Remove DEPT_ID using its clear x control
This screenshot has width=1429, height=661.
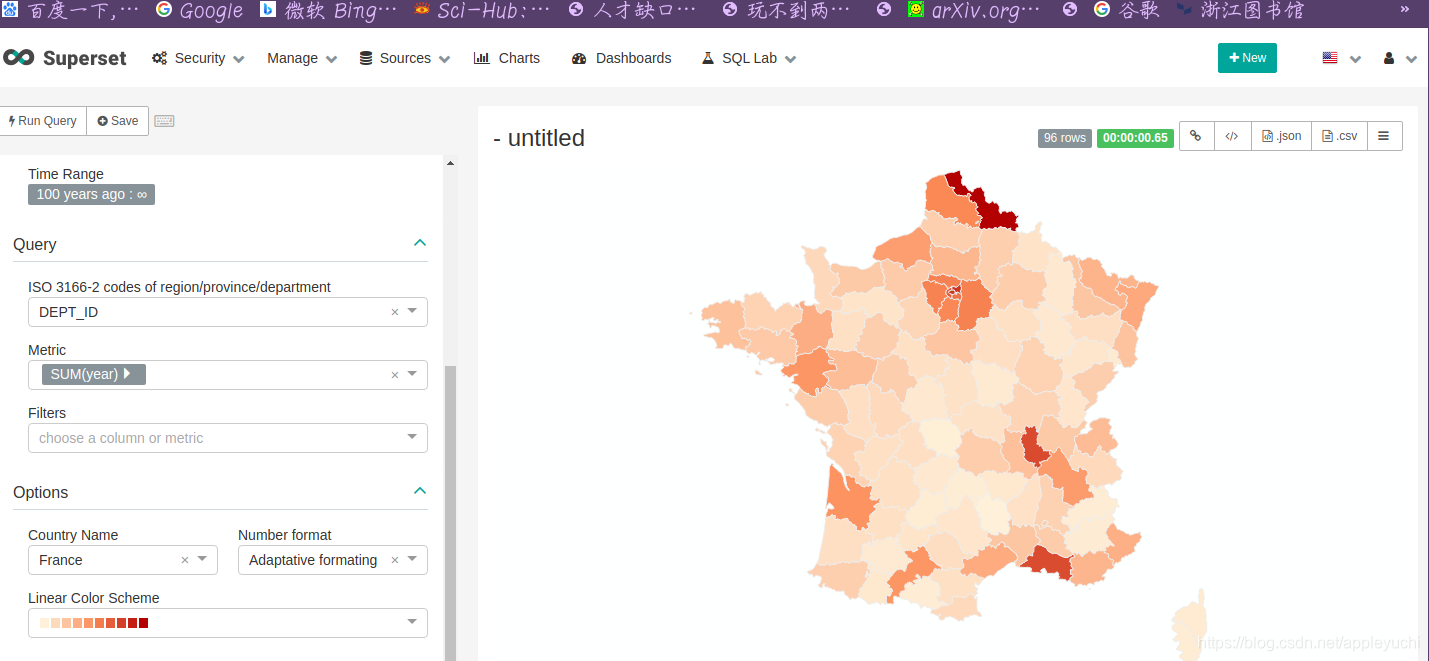point(395,312)
